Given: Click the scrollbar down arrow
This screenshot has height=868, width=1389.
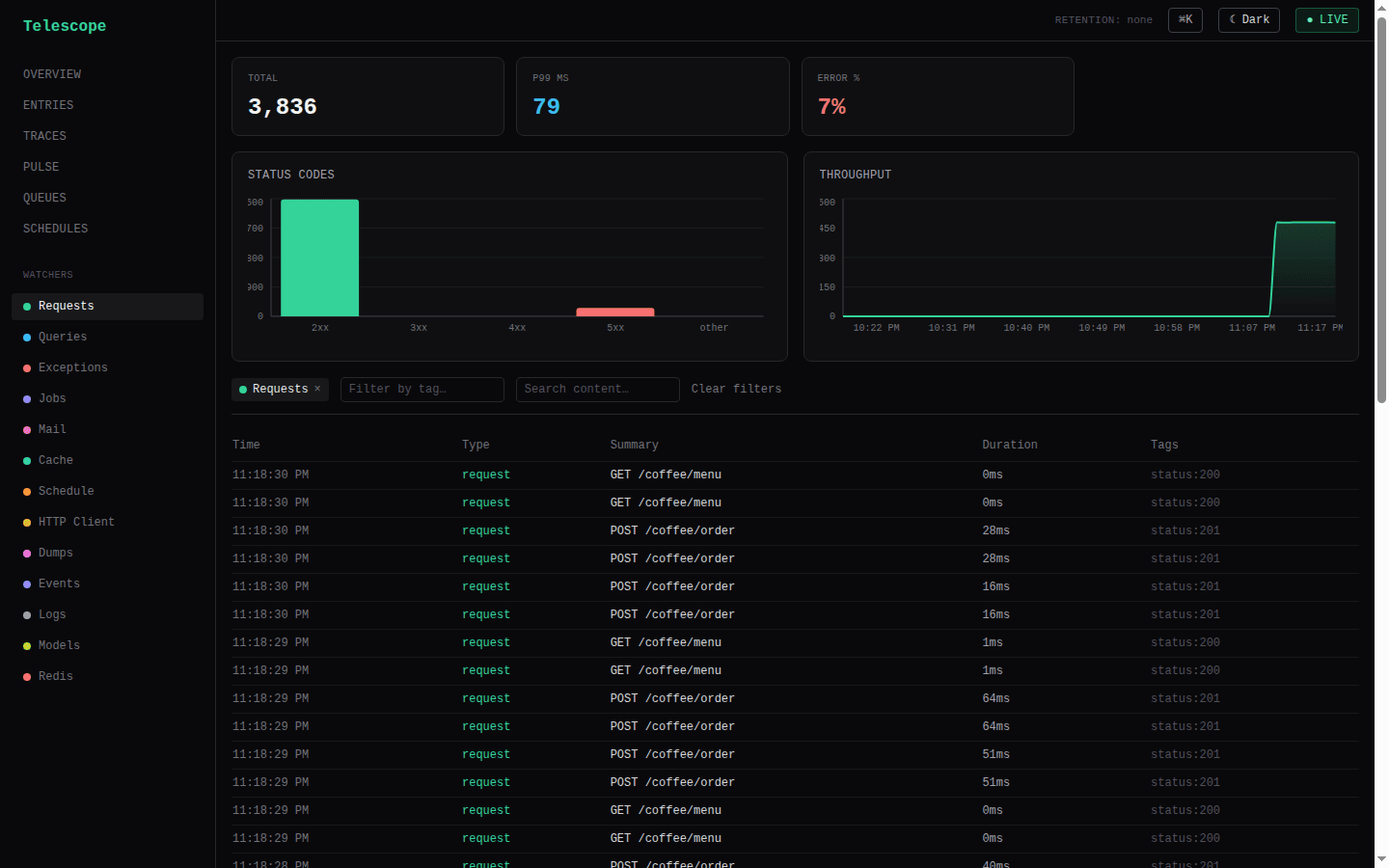Looking at the screenshot, I should [x=1381, y=858].
